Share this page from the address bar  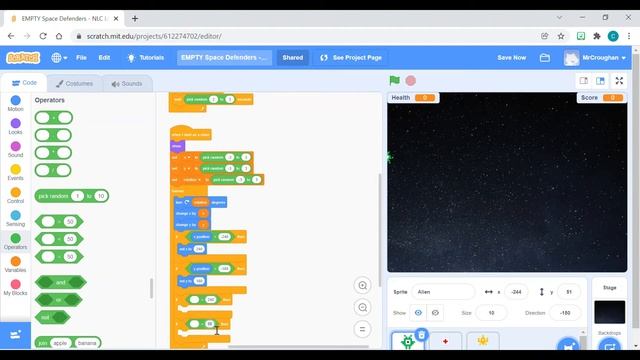coord(544,36)
